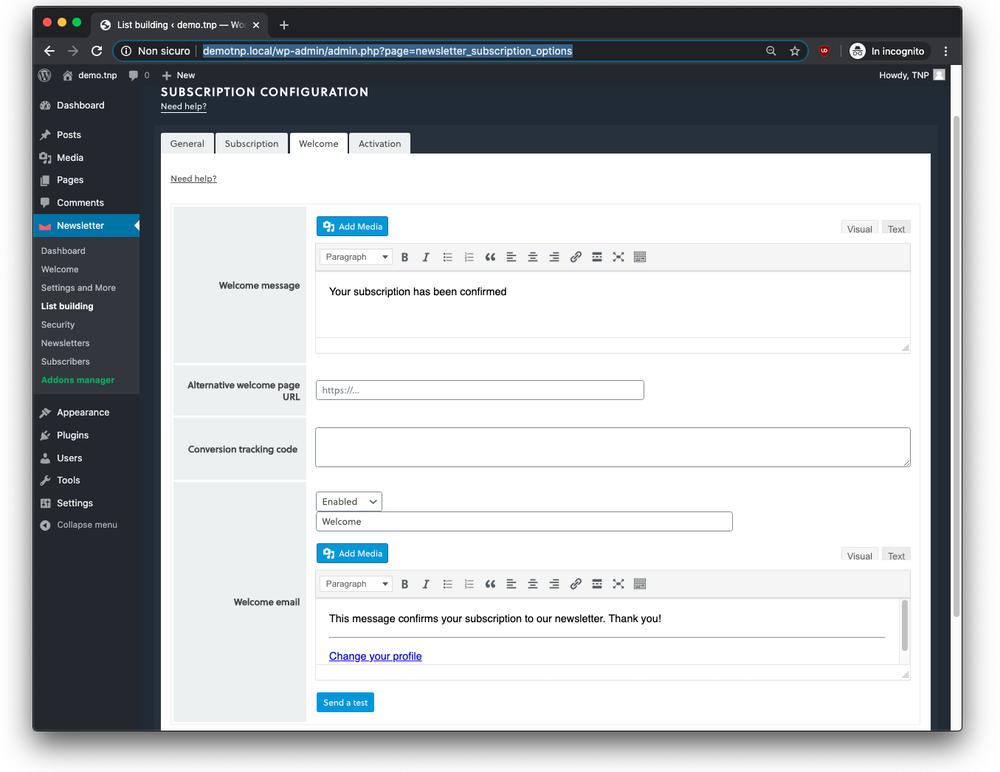Click the page vertical scrollbar

(x=956, y=366)
